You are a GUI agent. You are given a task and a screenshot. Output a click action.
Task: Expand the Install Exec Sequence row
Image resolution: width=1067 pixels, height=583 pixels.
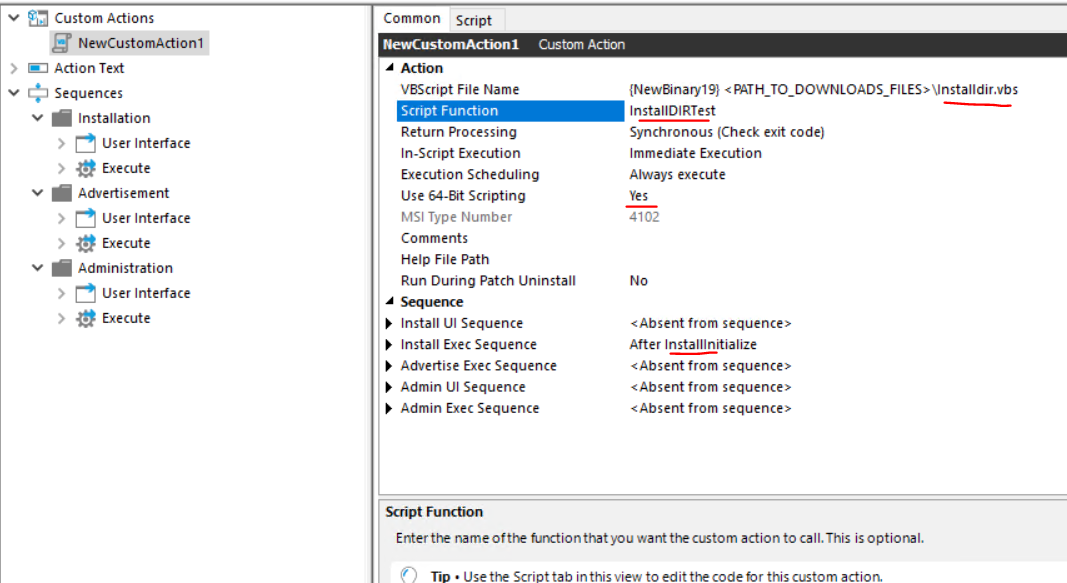tap(389, 345)
